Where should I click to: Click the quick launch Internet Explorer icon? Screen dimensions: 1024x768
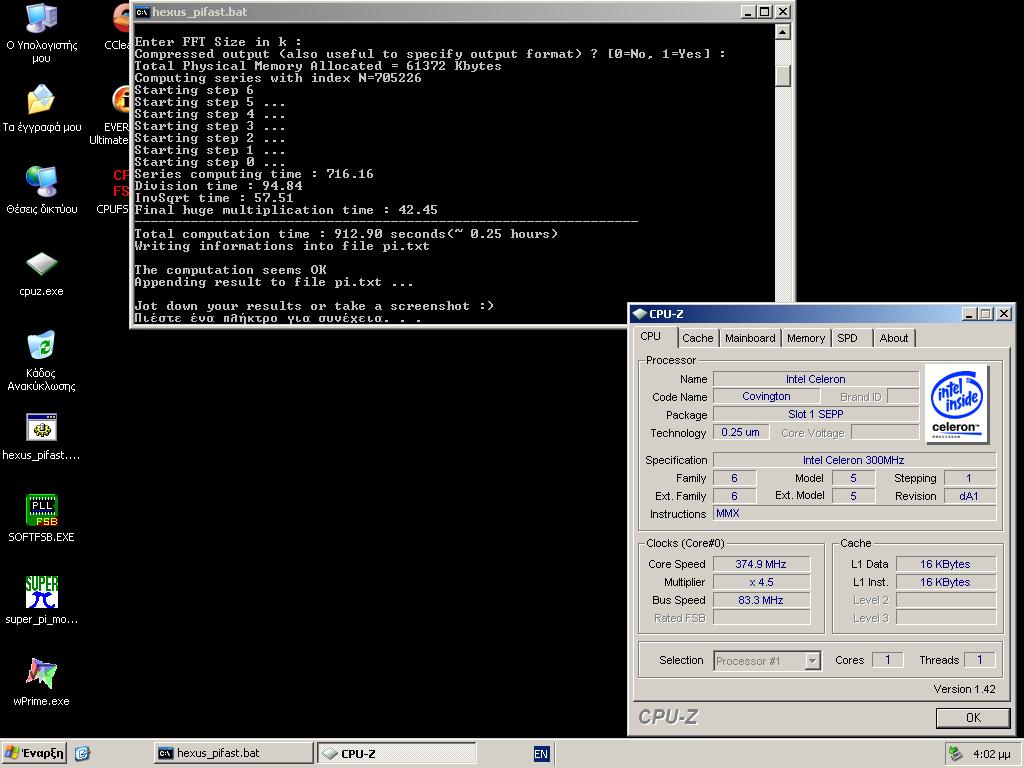point(82,753)
